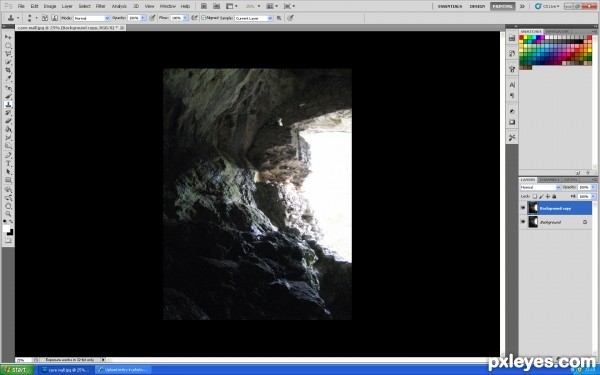Open the layer blend mode dropdown

click(540, 187)
